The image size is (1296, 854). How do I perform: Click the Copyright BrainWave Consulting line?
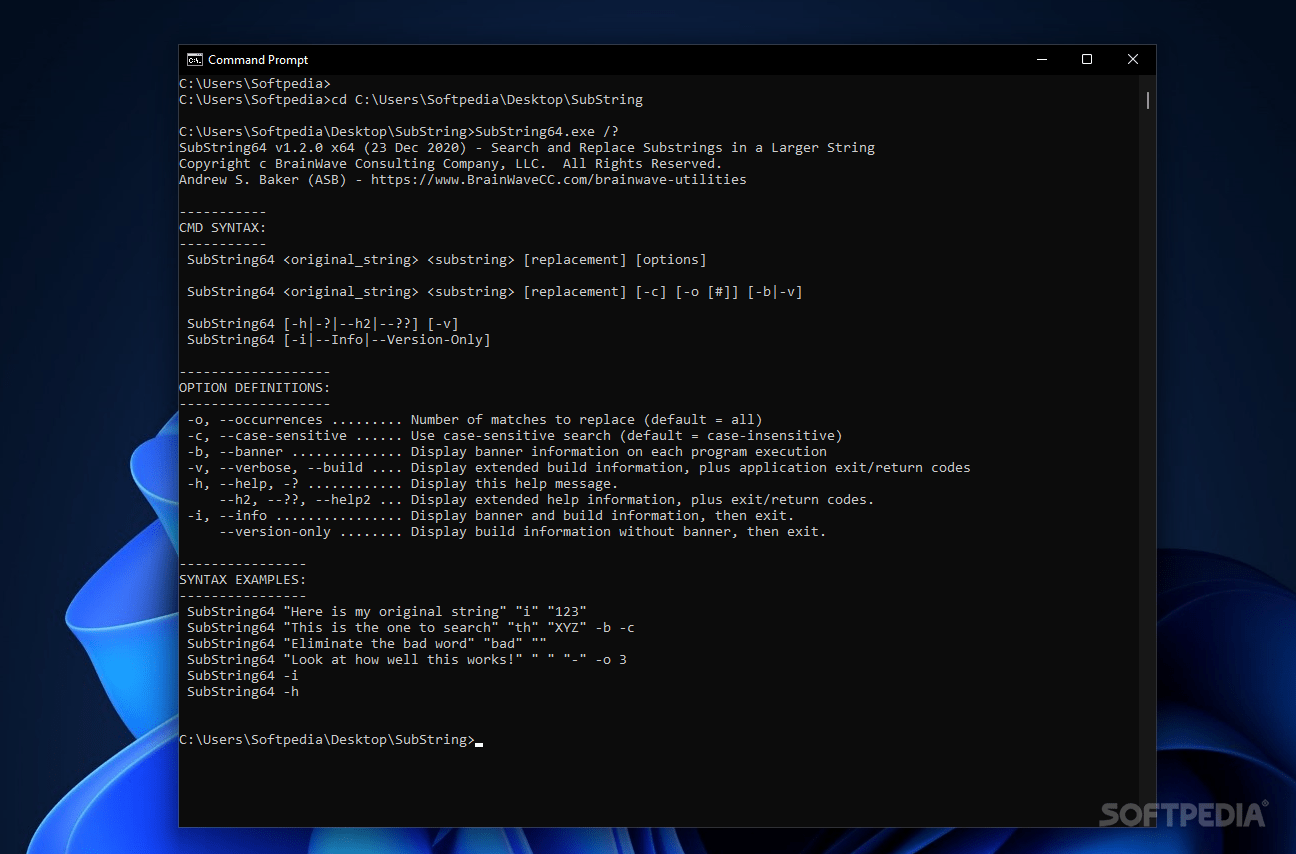450,164
